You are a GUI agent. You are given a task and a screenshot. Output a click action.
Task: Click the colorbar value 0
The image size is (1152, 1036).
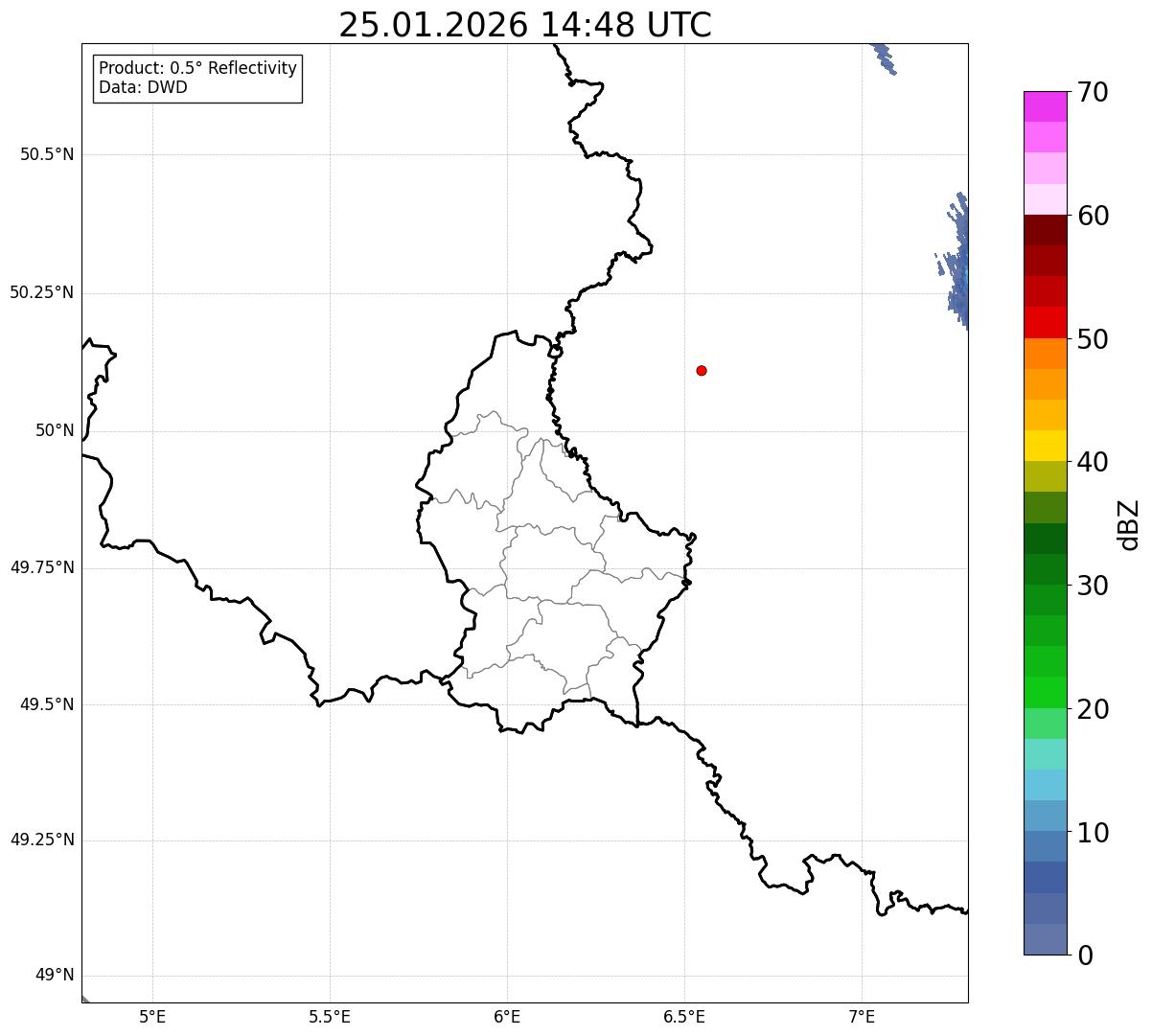coord(1085,955)
